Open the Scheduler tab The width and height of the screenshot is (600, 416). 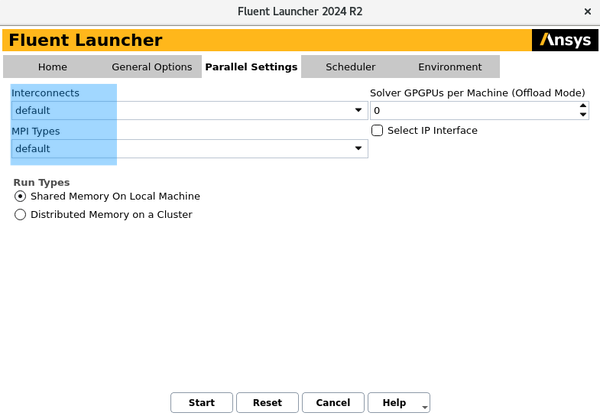pyautogui.click(x=350, y=67)
